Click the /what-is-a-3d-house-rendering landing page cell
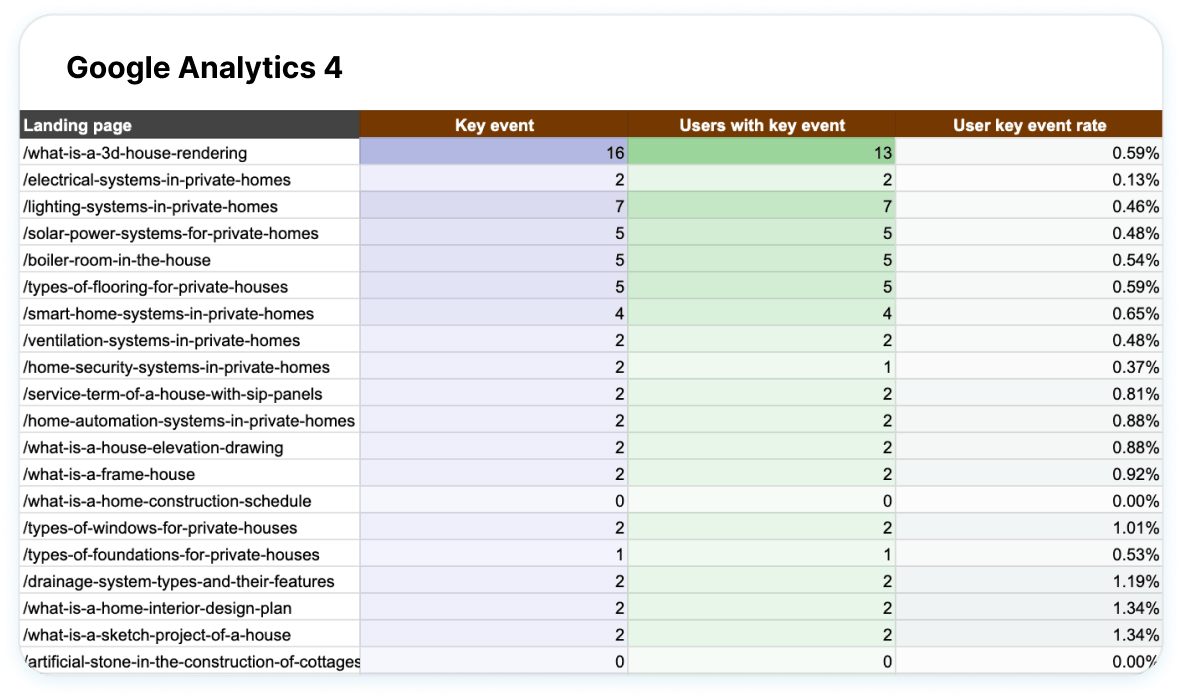Image resolution: width=1181 pixels, height=698 pixels. (x=135, y=153)
